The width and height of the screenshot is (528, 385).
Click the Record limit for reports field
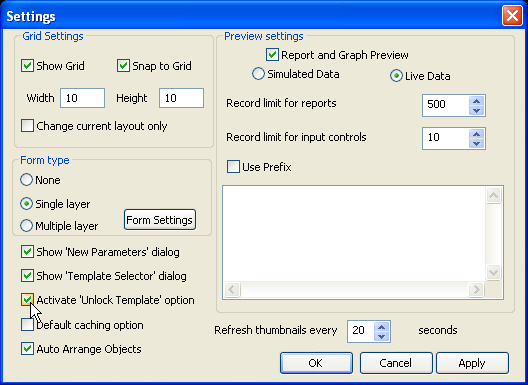point(446,105)
